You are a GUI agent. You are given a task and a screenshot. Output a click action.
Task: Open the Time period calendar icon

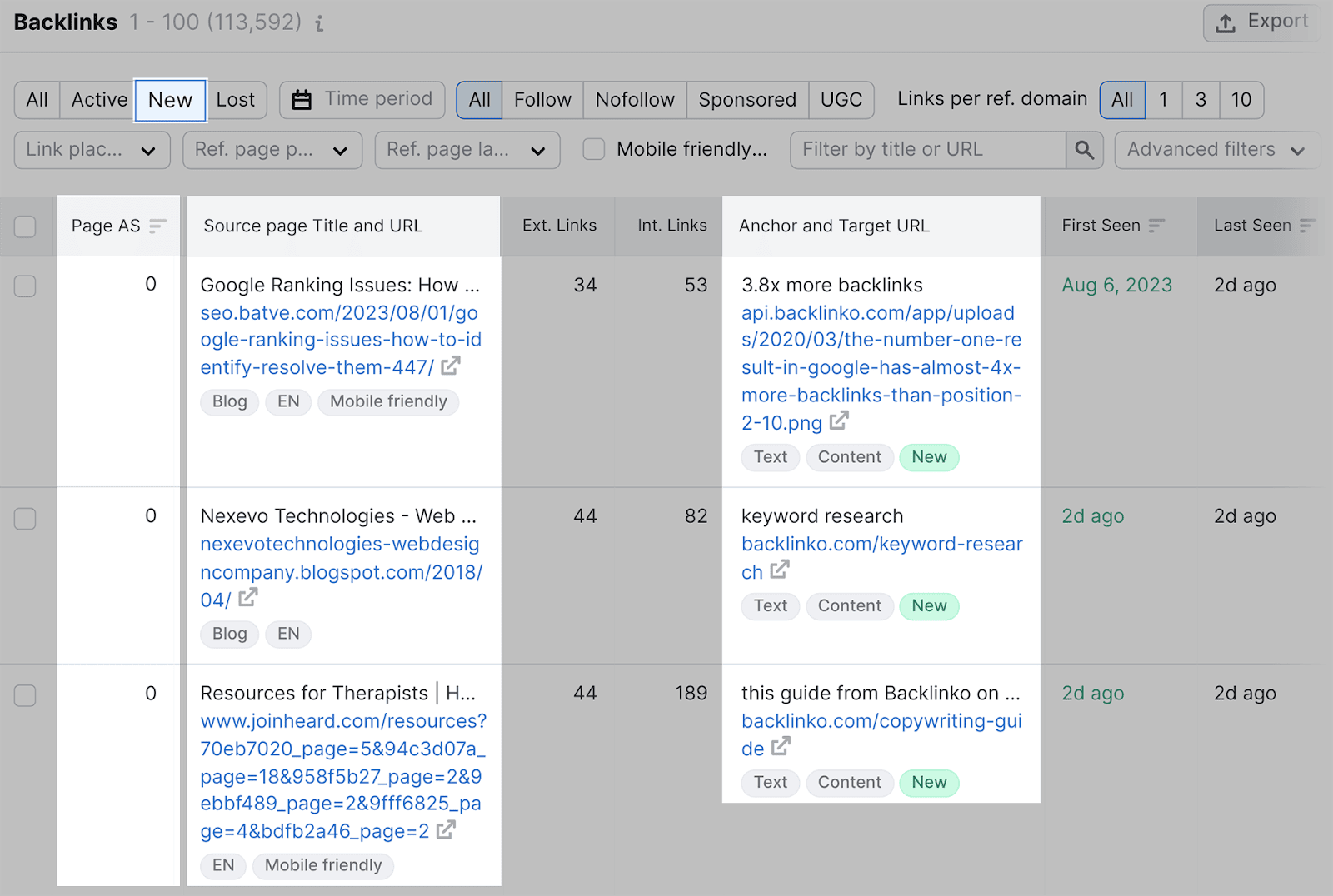click(x=302, y=99)
